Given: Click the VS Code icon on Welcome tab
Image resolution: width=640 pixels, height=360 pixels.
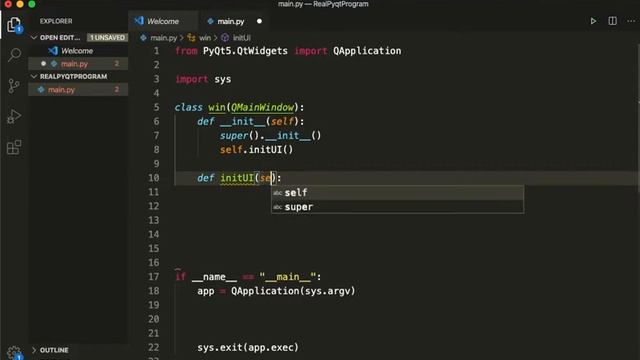Looking at the screenshot, I should point(139,21).
